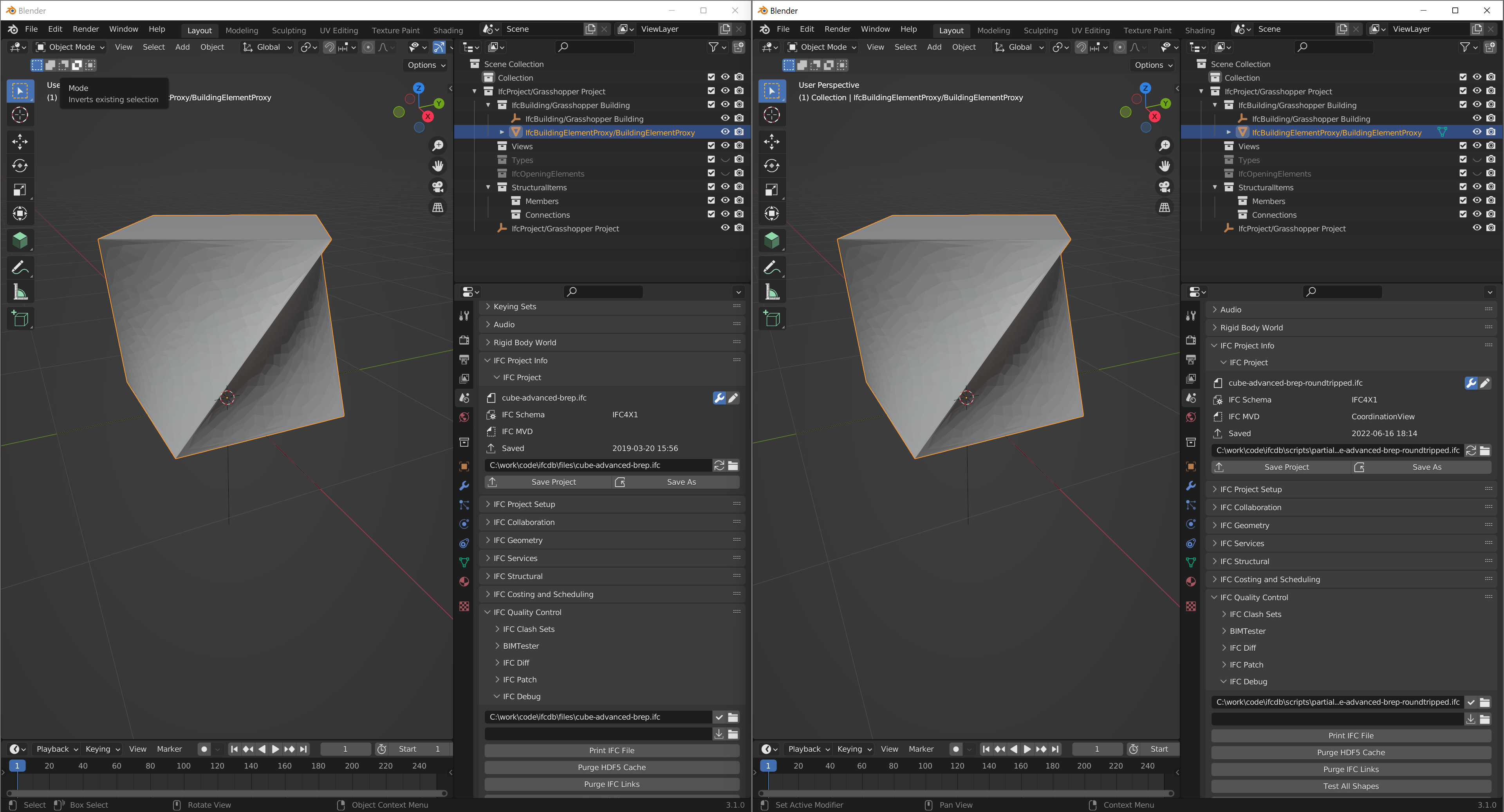The width and height of the screenshot is (1504, 812).
Task: Hide IfcBuildingElementProxy object in left outliner
Action: 725,132
